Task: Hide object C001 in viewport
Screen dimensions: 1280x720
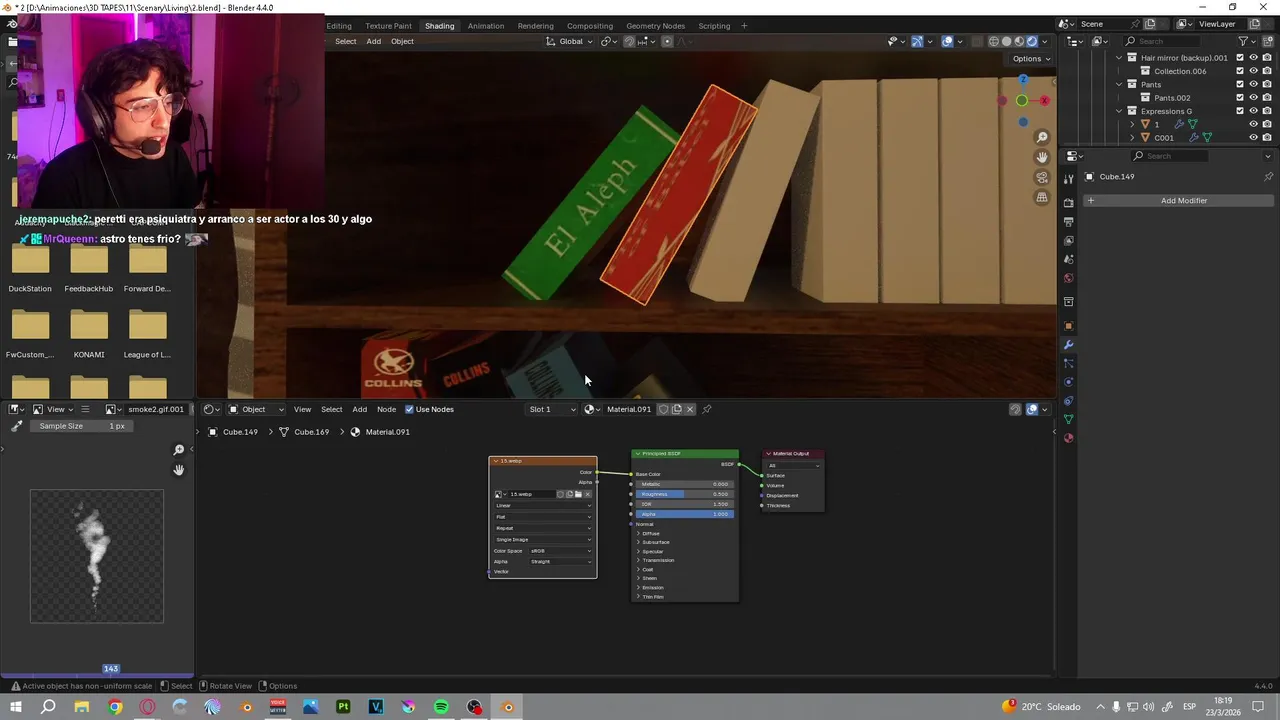Action: tap(1253, 137)
